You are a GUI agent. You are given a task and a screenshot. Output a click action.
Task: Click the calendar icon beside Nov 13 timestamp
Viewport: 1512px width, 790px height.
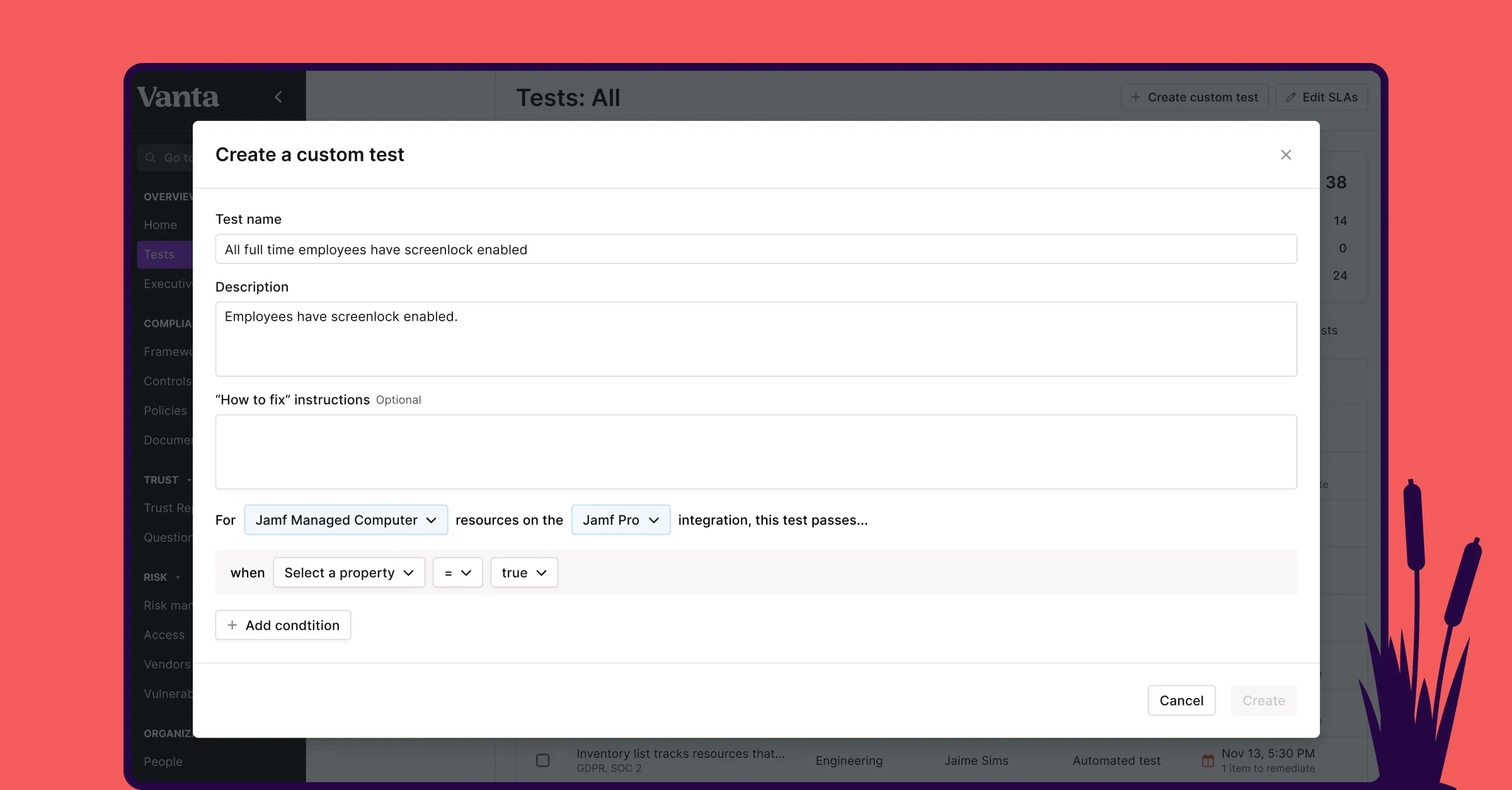pyautogui.click(x=1208, y=760)
